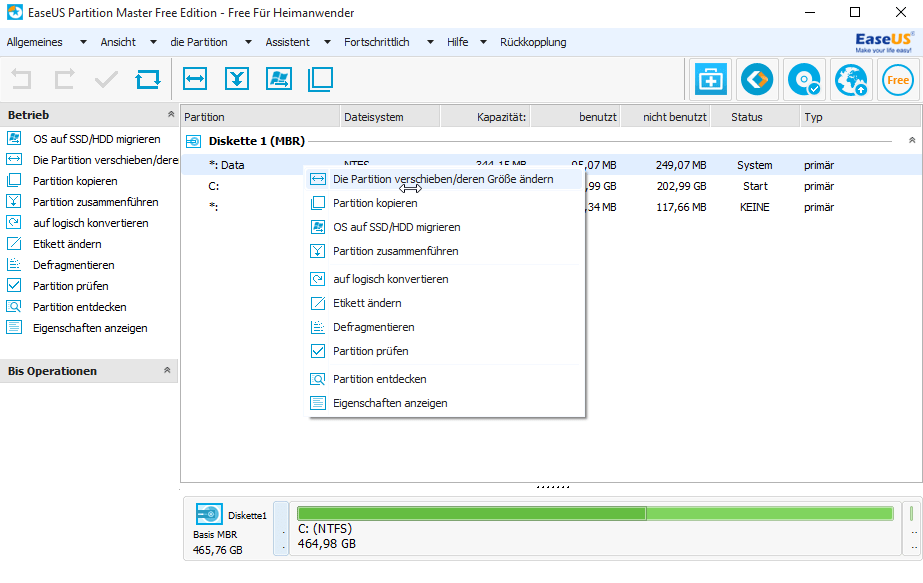Choose Etikett ändern in context menu
This screenshot has width=923, height=583.
click(444, 303)
